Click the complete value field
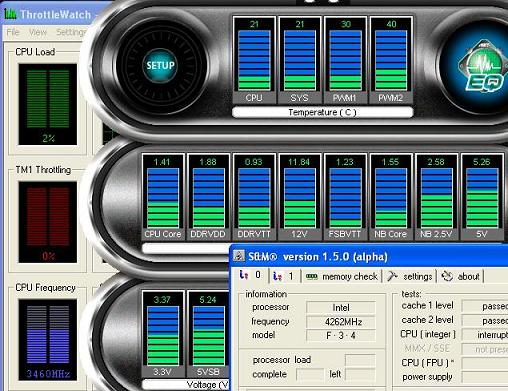 (x=310, y=374)
